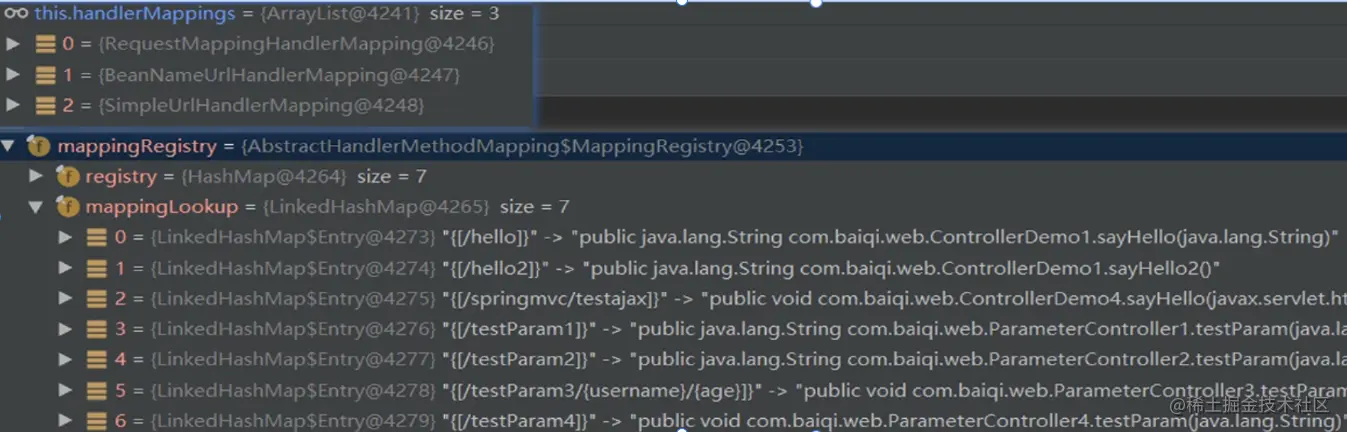Click the entry icon of Entry@4273
This screenshot has width=1347, height=432.
click(x=97, y=237)
